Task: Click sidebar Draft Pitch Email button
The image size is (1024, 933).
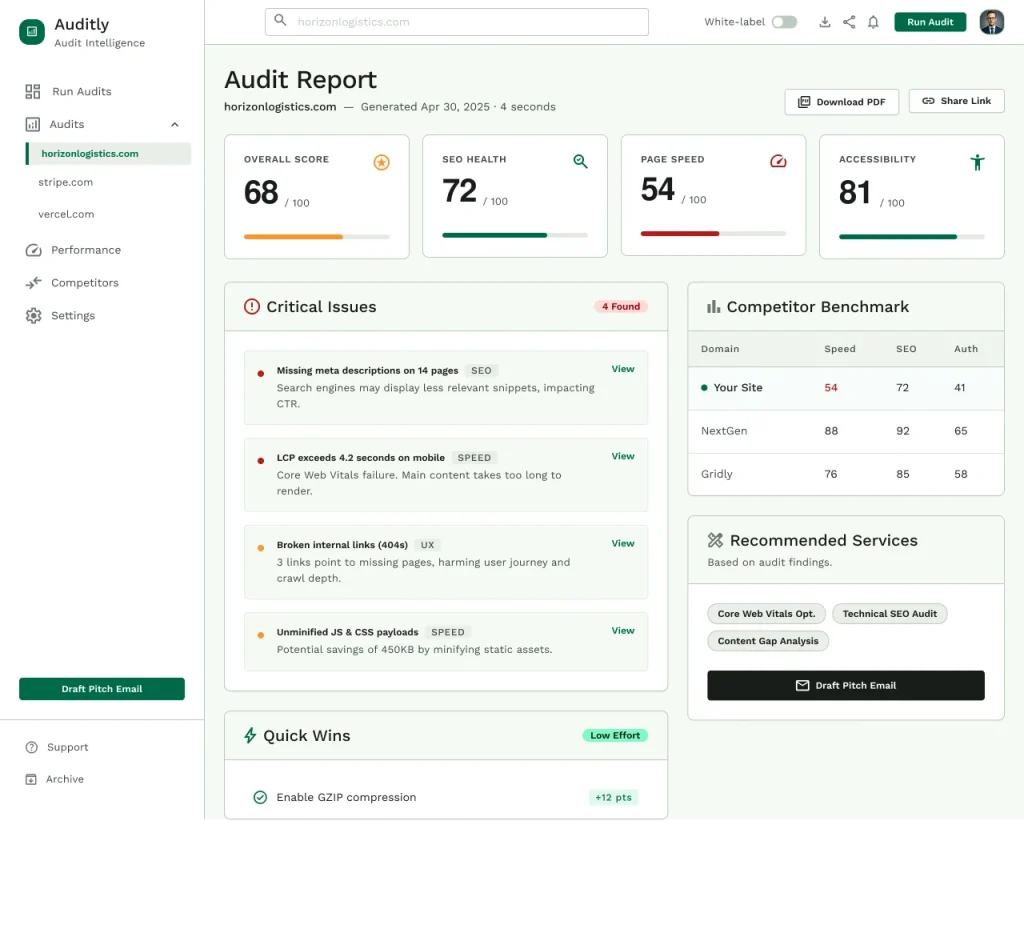Action: 102,688
